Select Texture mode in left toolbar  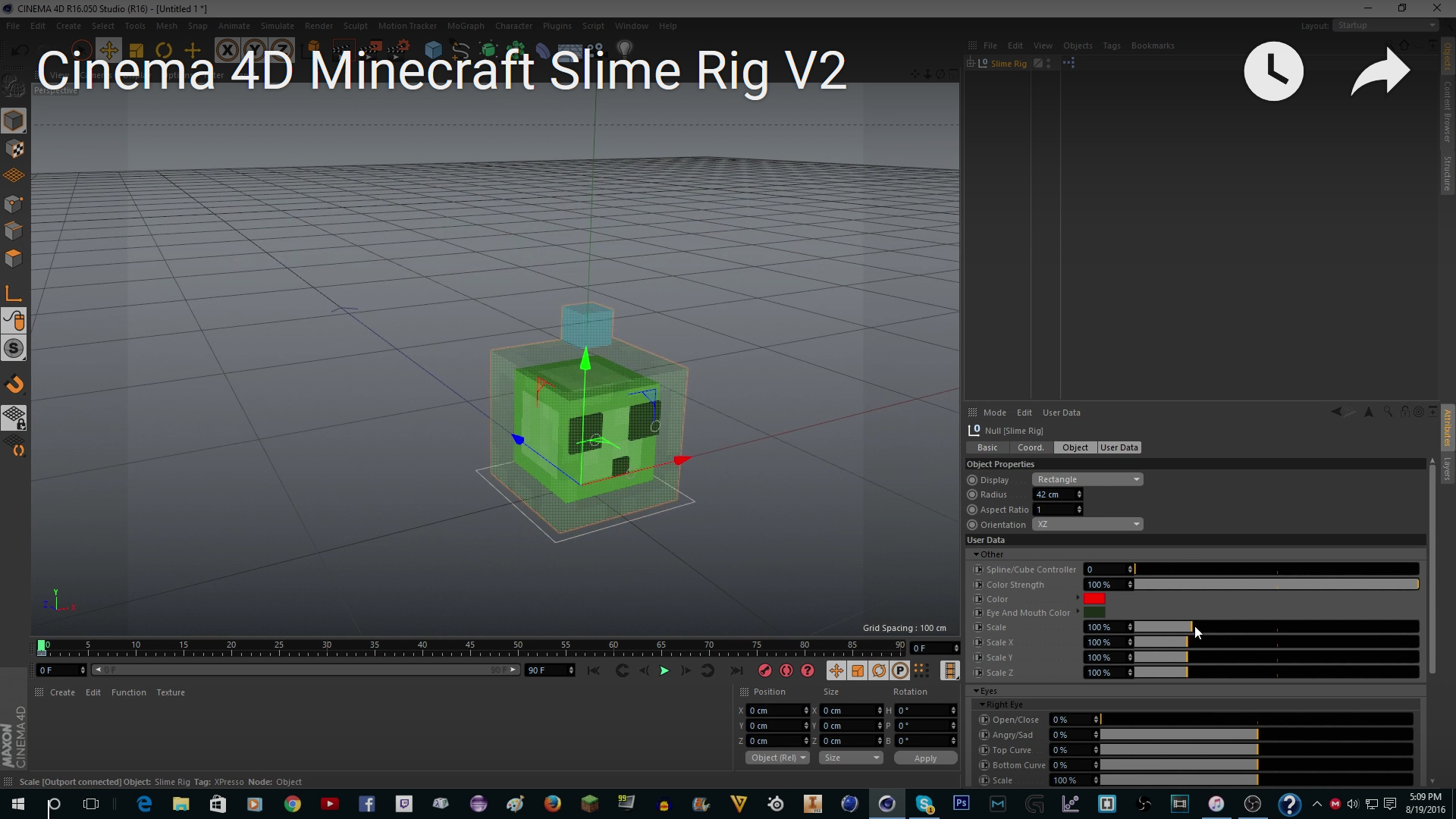coord(14,149)
